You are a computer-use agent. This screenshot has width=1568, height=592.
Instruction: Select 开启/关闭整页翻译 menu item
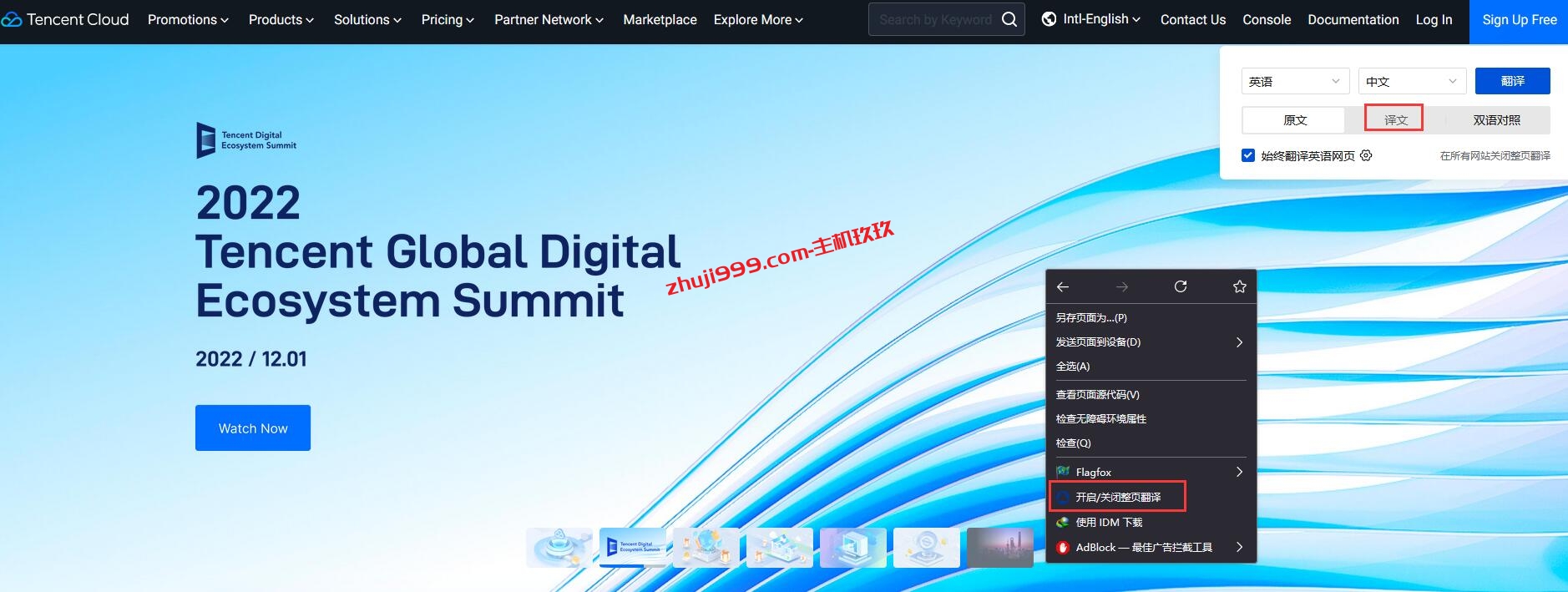tap(1151, 497)
